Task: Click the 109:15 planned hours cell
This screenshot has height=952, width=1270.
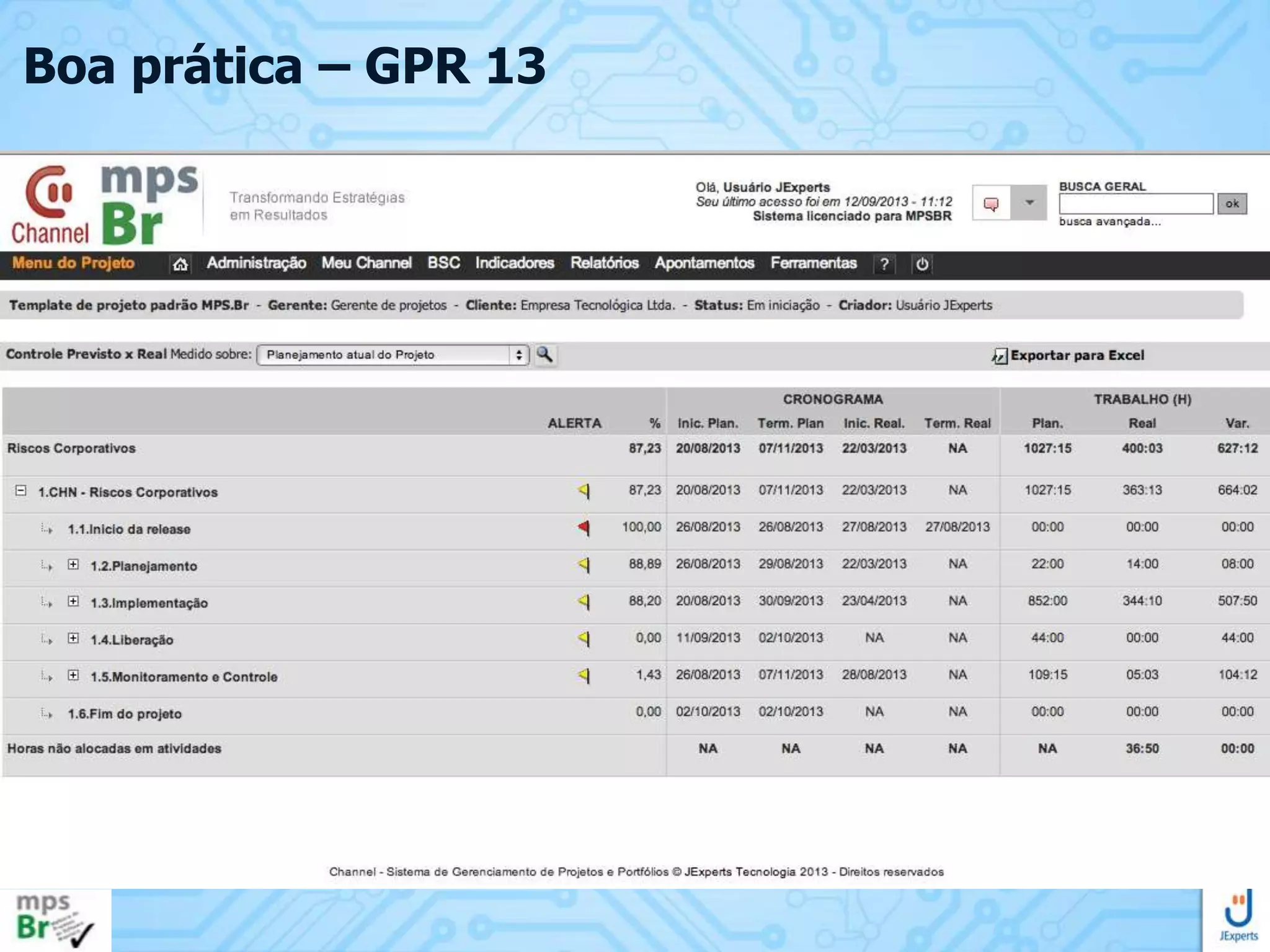Action: pos(1047,674)
